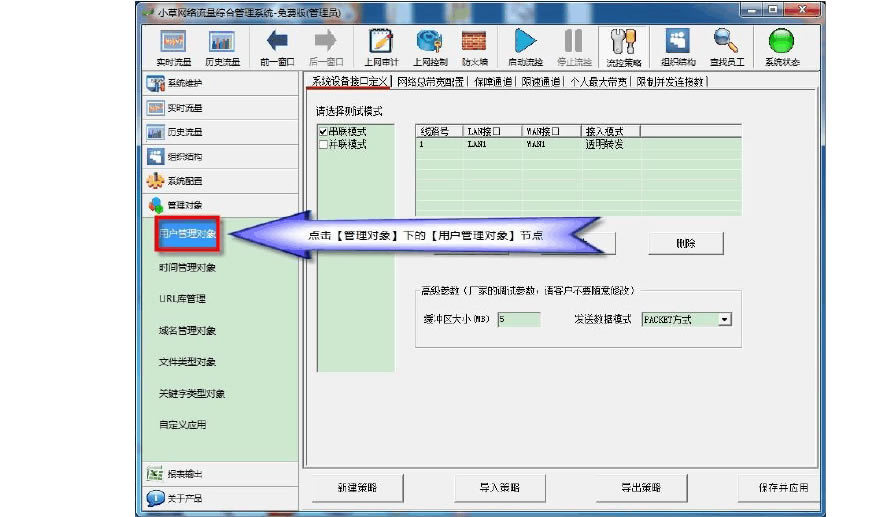Viewport: 893px width, 517px height.
Task: Select the 文件类型对象 node
Action: 187,362
